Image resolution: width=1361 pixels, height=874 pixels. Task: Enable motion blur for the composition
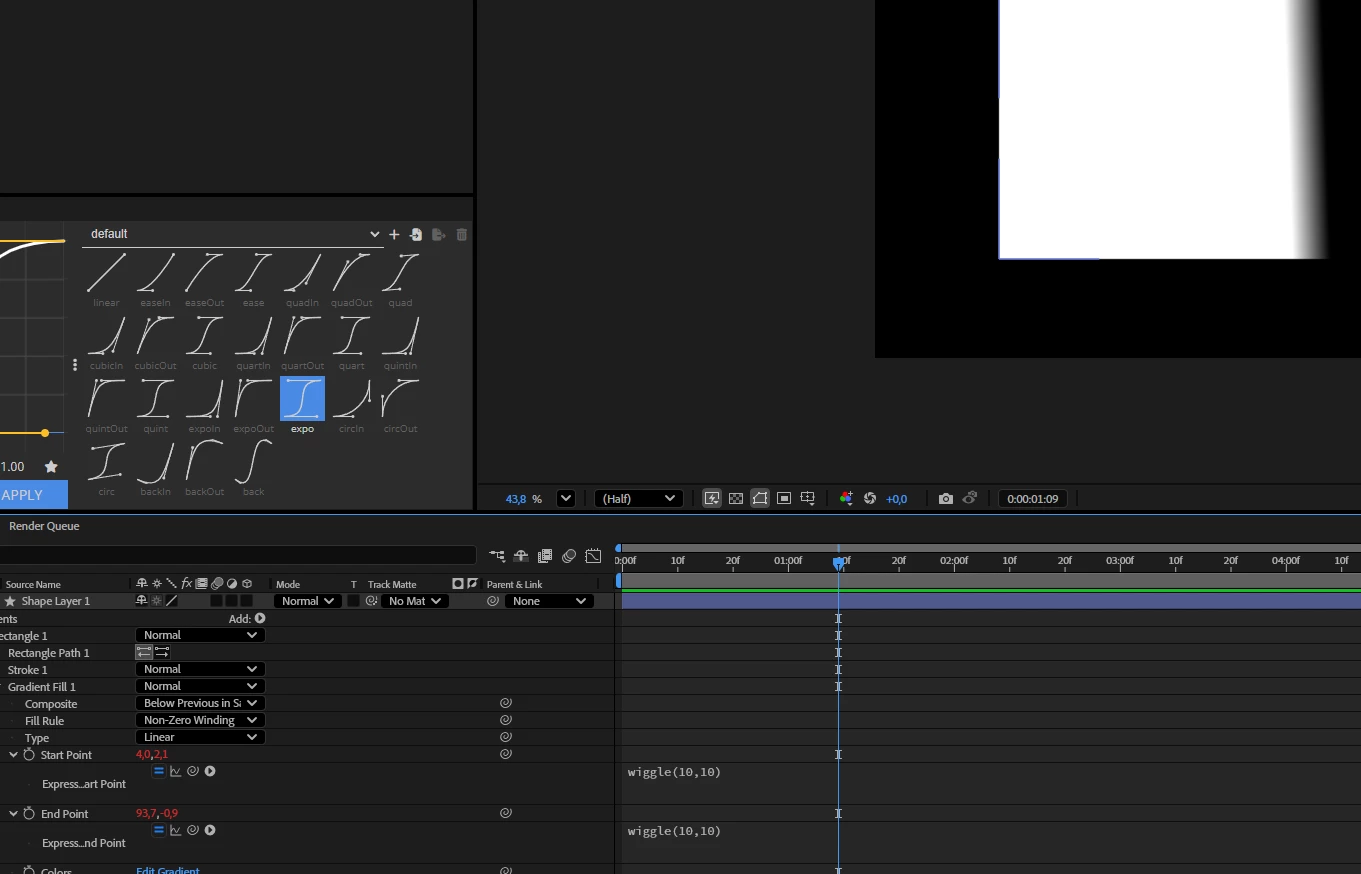tap(569, 556)
